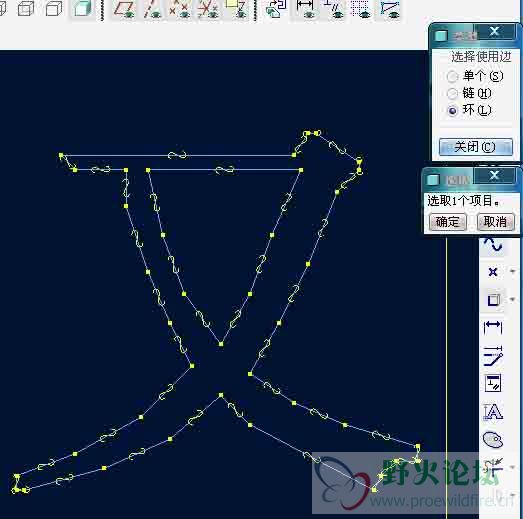
Task: Select the text creation tool
Action: pyautogui.click(x=493, y=411)
